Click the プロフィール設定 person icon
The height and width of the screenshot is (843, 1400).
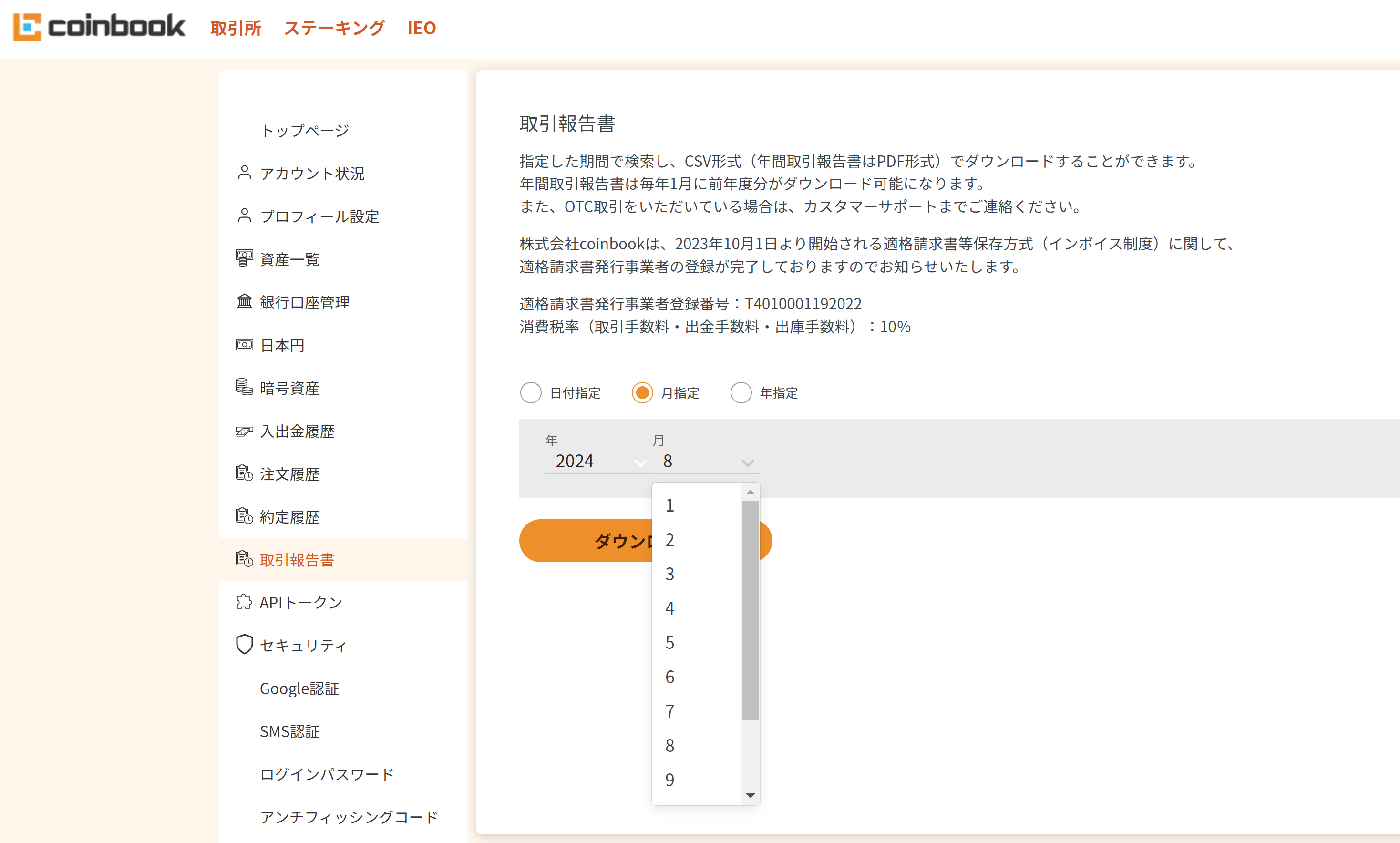coord(244,216)
